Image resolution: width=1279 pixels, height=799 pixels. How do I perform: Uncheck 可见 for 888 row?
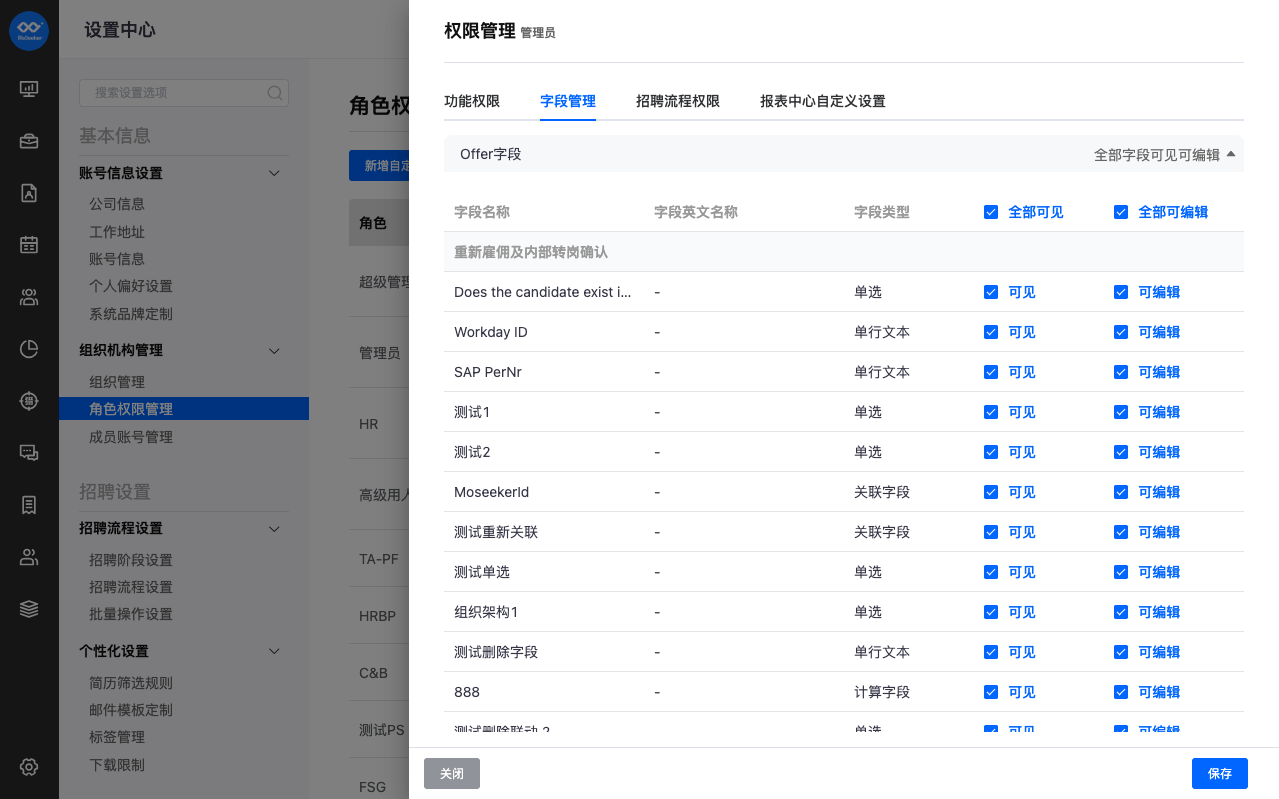[x=991, y=692]
